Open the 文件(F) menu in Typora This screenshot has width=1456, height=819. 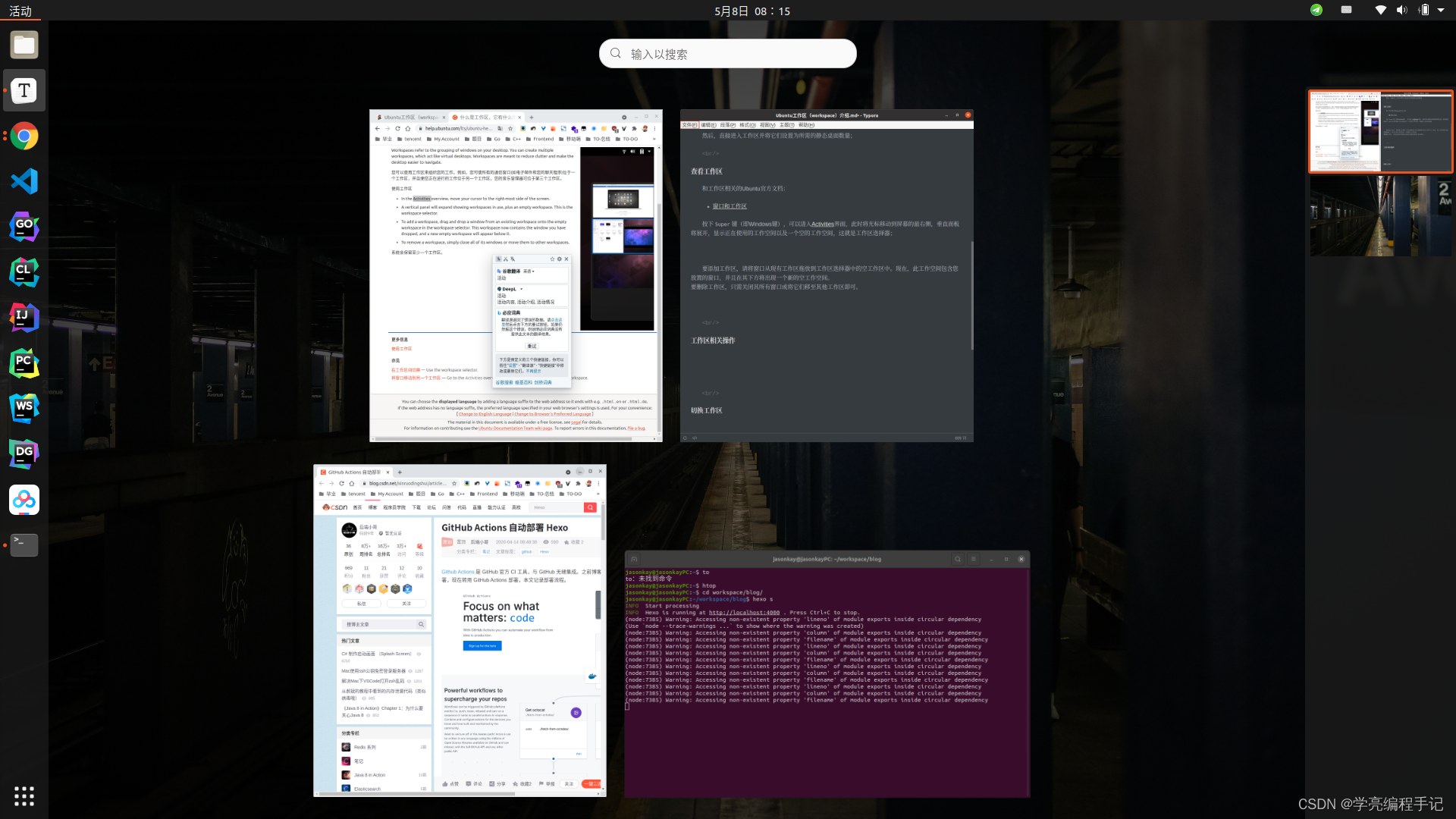click(688, 124)
